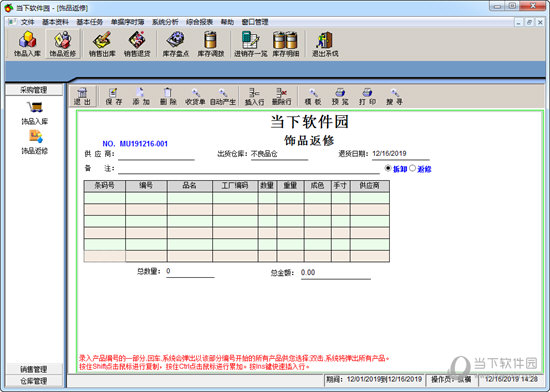Remove a row with 删除行
550x392 pixels.
282,96
